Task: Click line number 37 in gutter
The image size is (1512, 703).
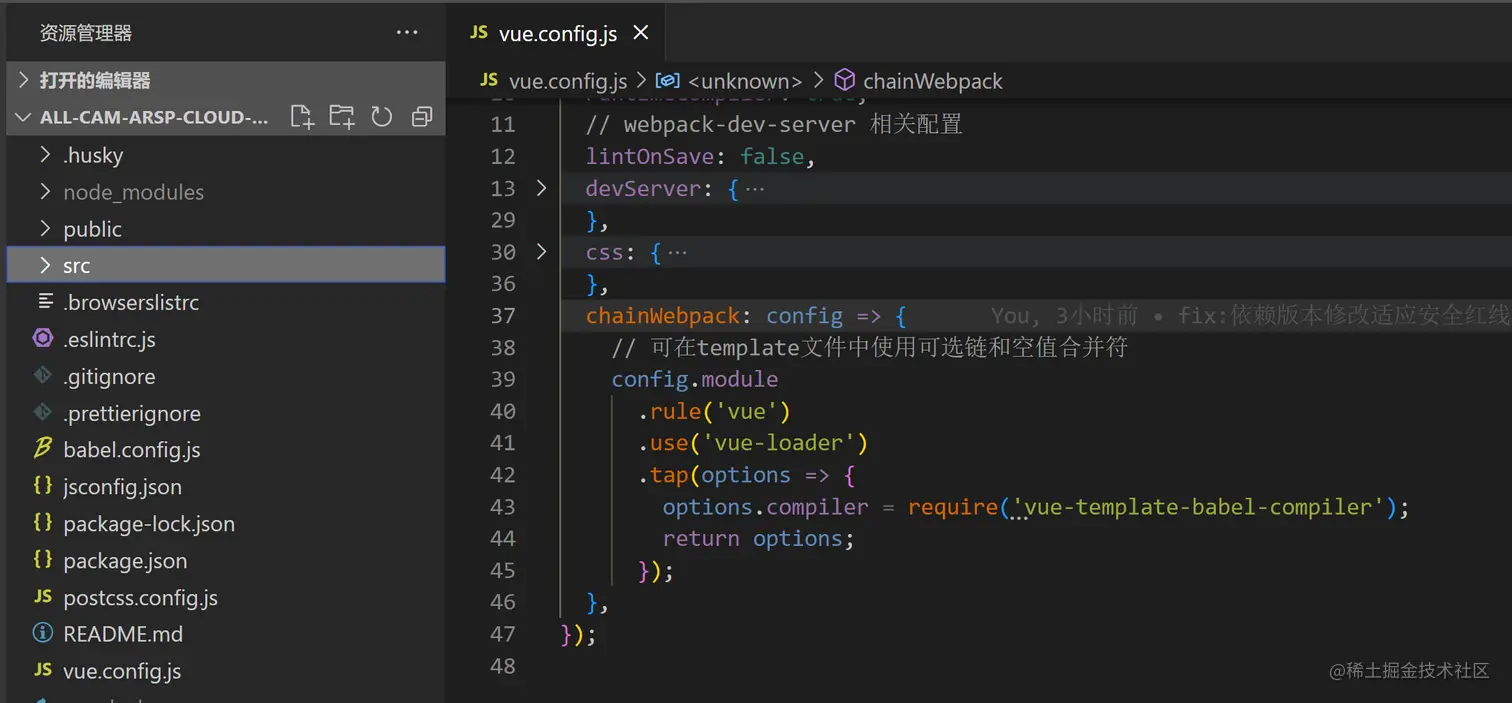Action: tap(503, 316)
